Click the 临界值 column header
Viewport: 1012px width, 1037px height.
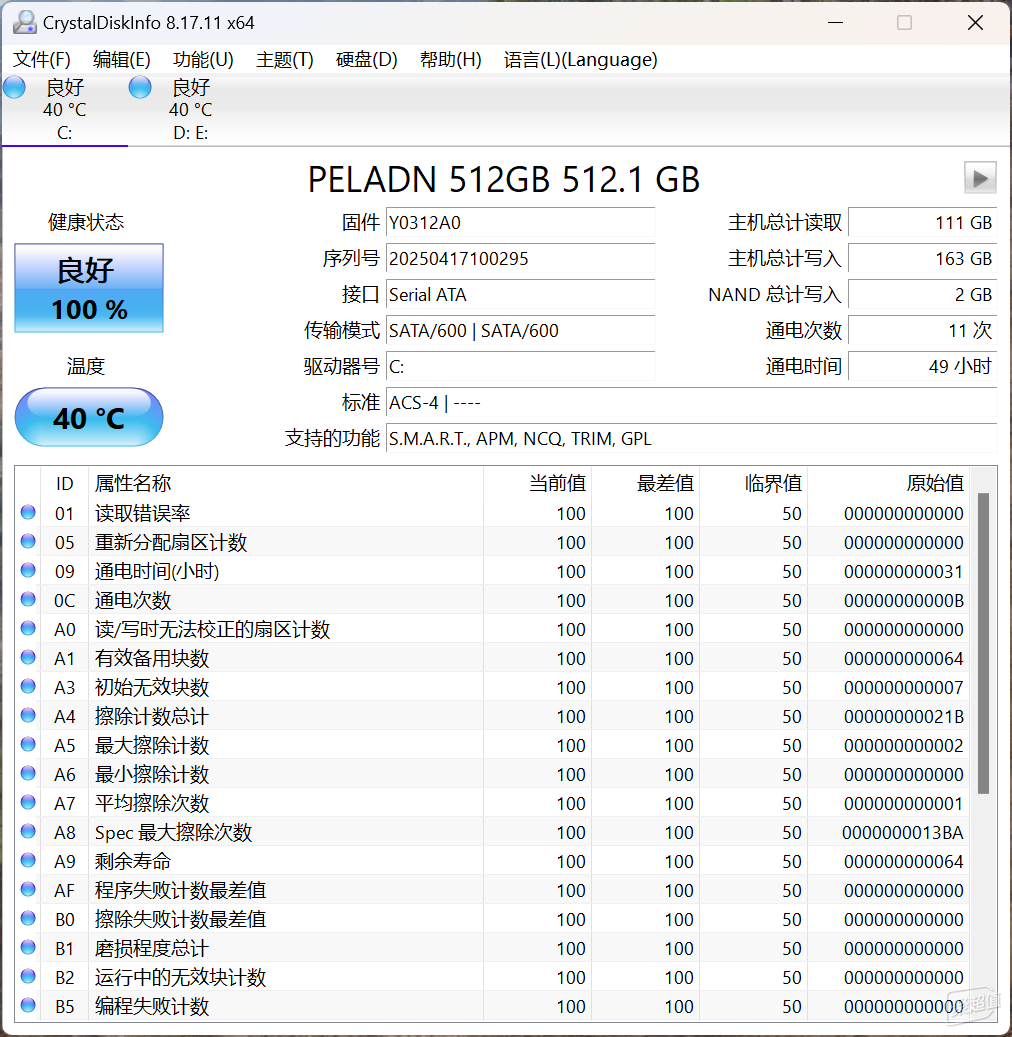[x=753, y=483]
